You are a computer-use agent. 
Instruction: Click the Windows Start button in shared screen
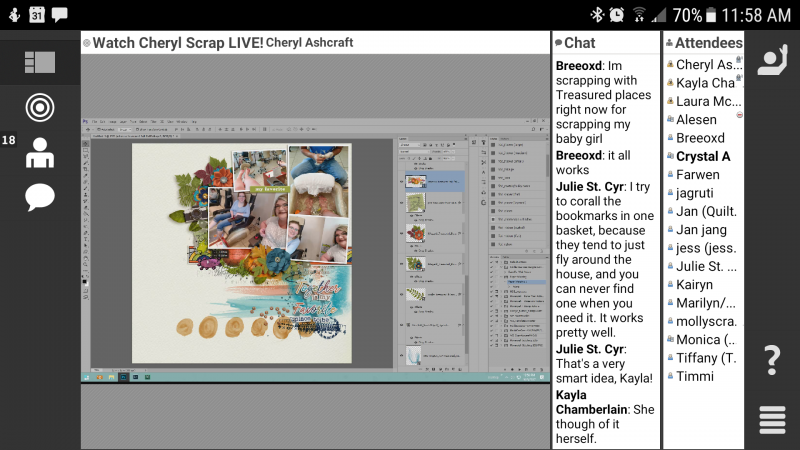click(x=87, y=378)
